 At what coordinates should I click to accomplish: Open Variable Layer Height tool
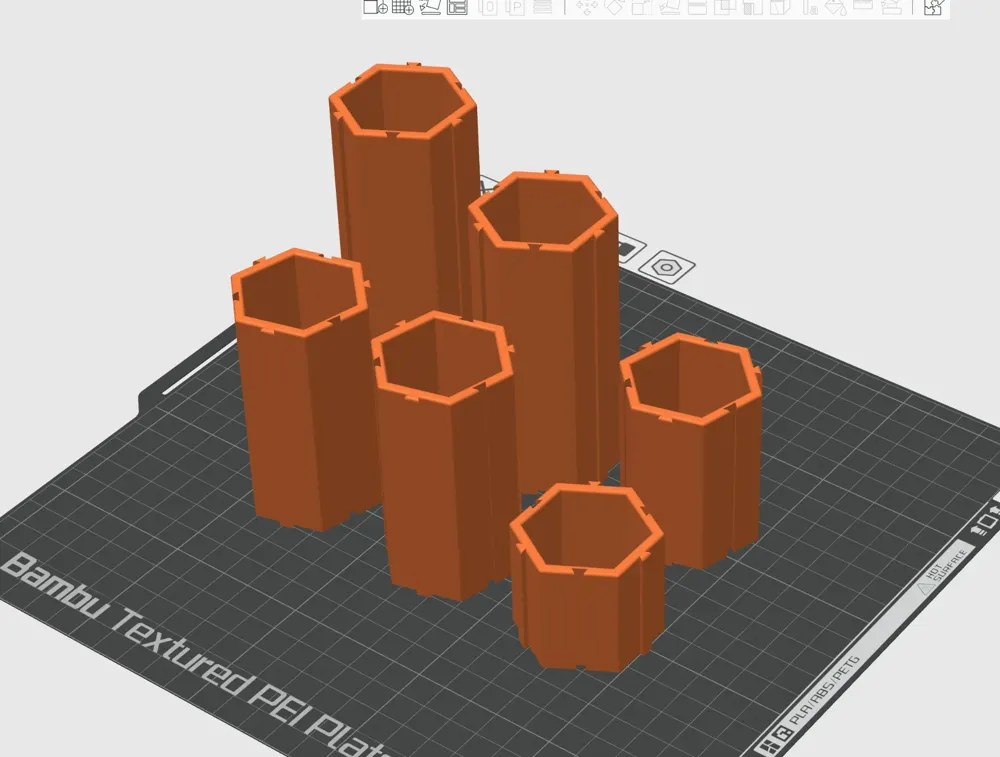(542, 7)
